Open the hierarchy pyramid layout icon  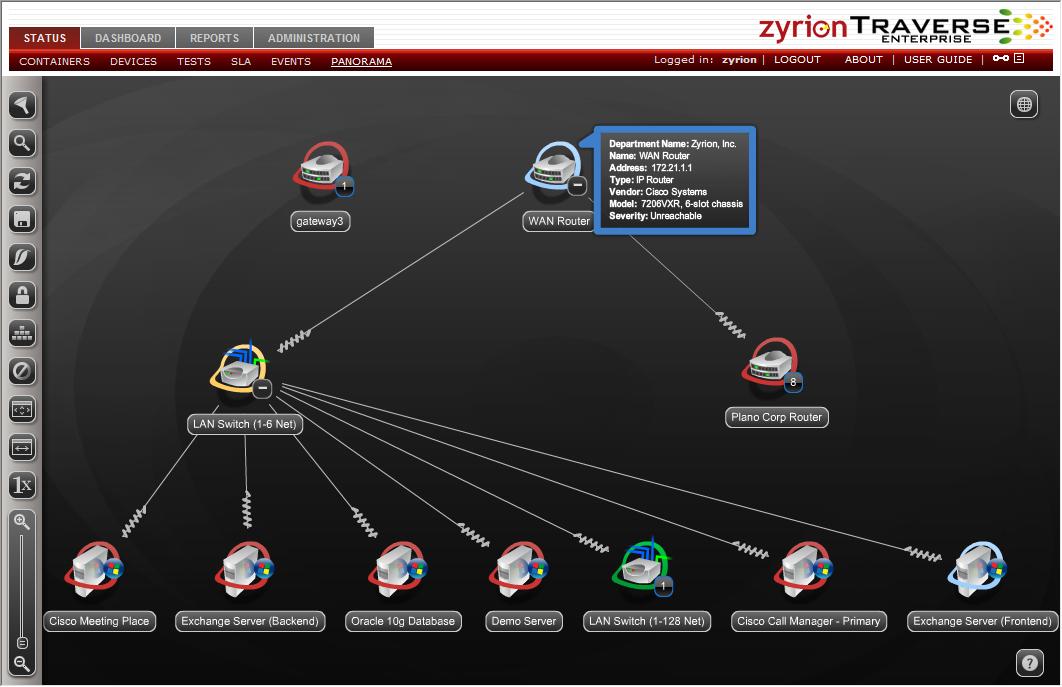22,333
